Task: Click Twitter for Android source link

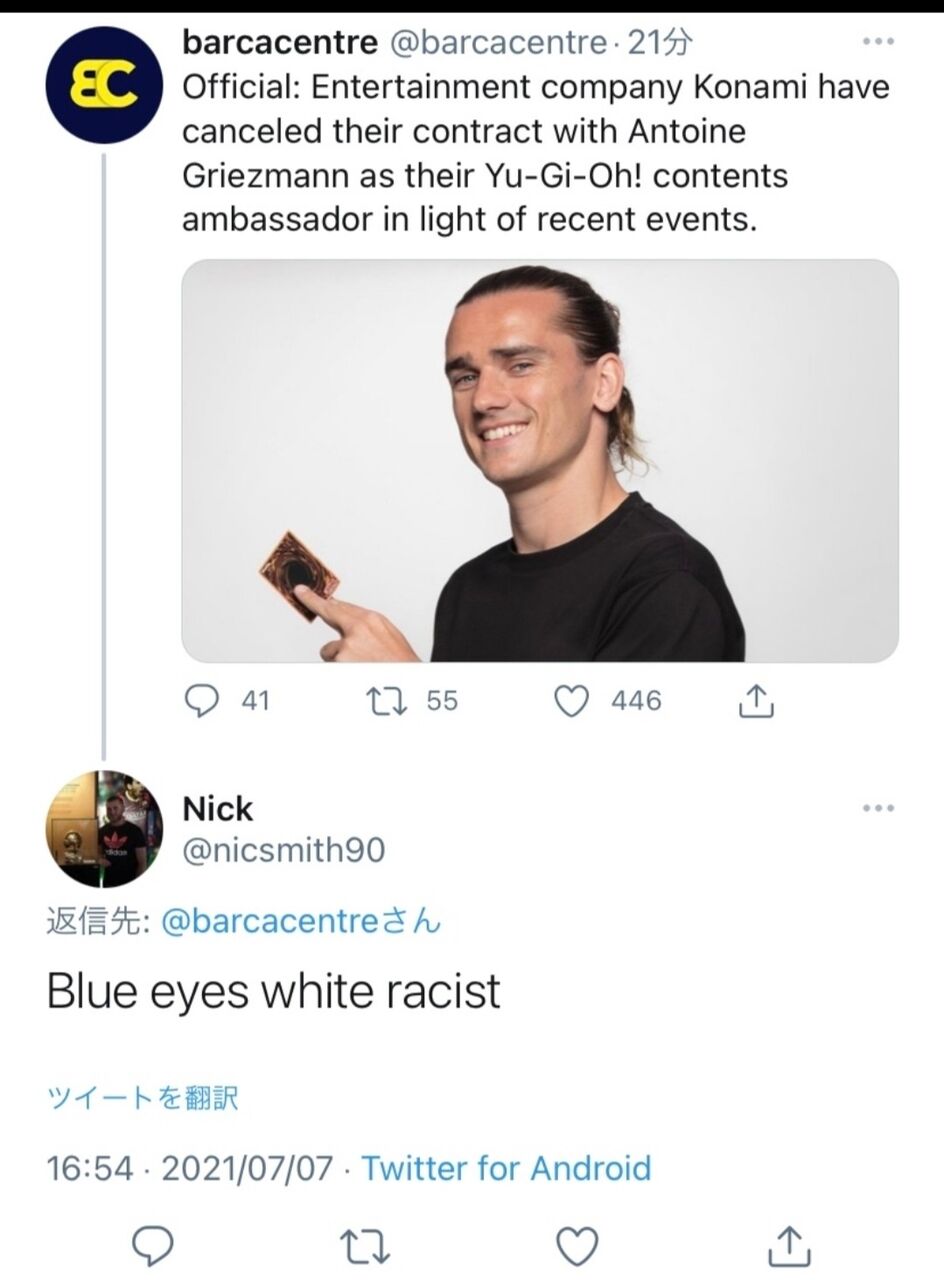Action: point(506,1168)
